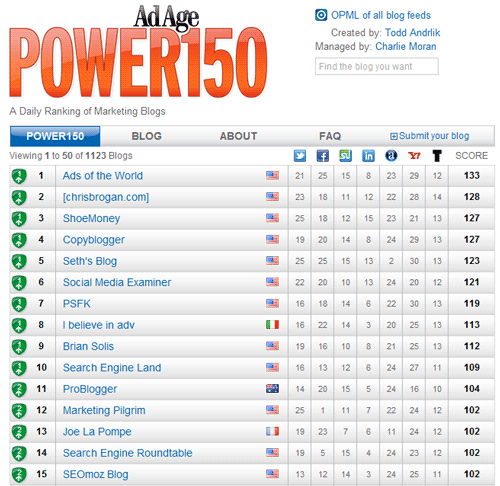This screenshot has width=500, height=486.
Task: Click the US flag on Brian Solis row
Action: click(272, 346)
